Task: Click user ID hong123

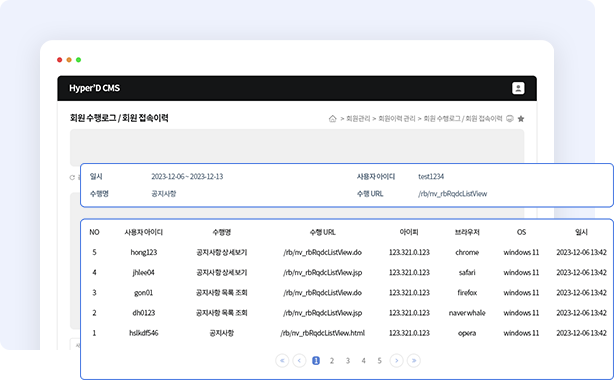Action: coord(144,252)
